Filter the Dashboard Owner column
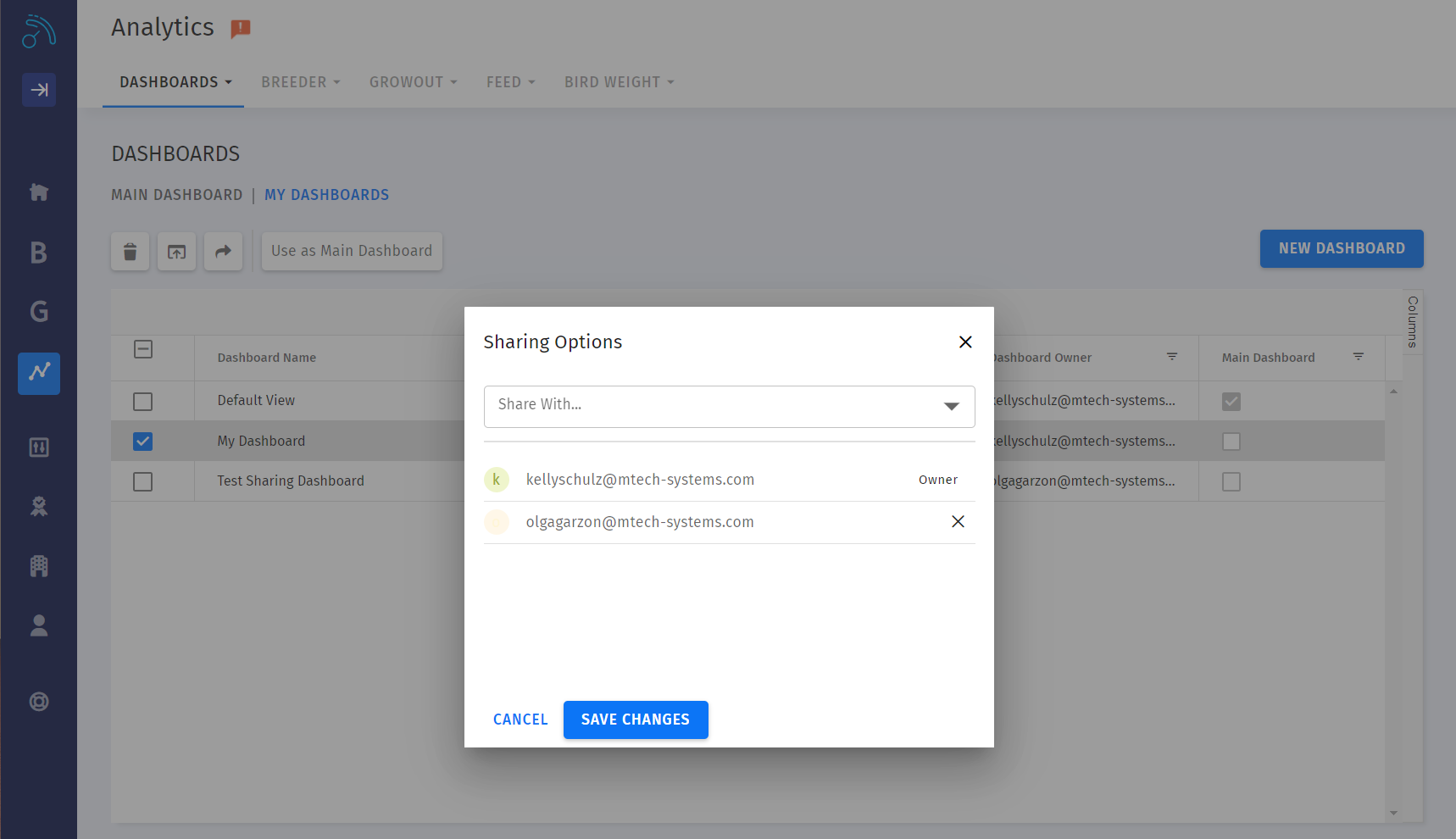This screenshot has height=839, width=1456. tap(1172, 358)
